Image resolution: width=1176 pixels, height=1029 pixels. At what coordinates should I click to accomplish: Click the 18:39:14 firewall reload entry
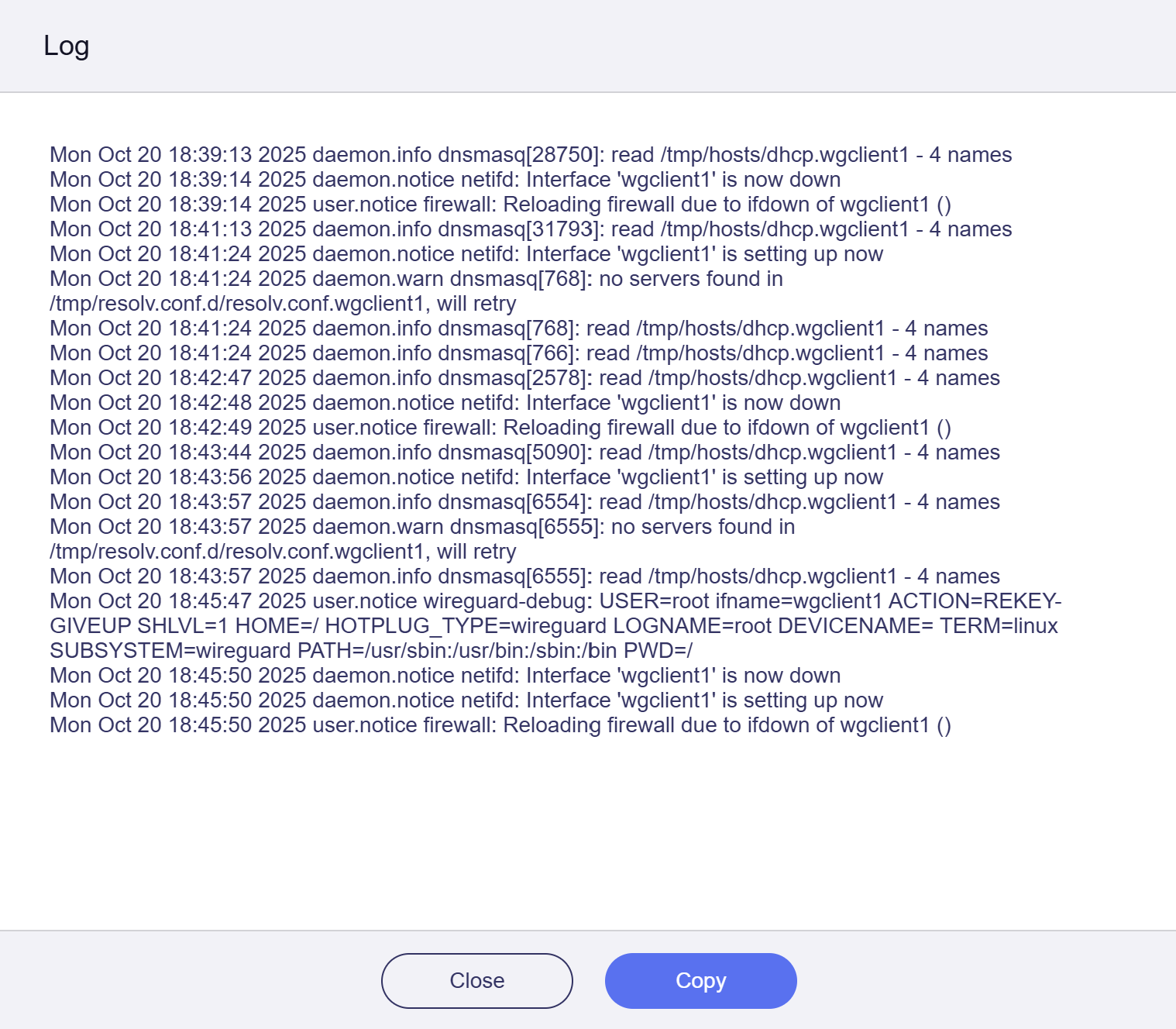[x=500, y=205]
